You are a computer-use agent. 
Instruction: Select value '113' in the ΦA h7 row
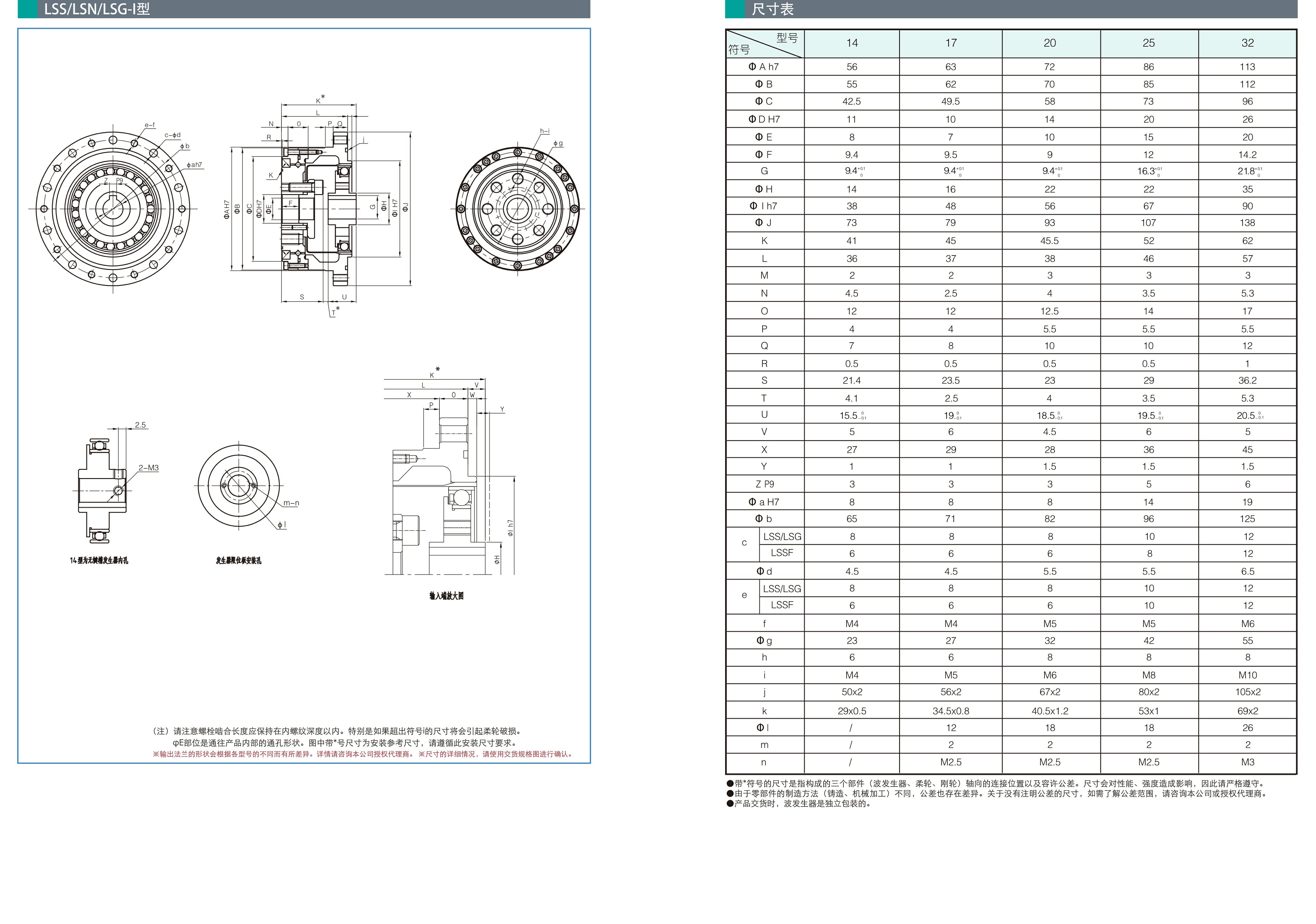click(x=1247, y=67)
